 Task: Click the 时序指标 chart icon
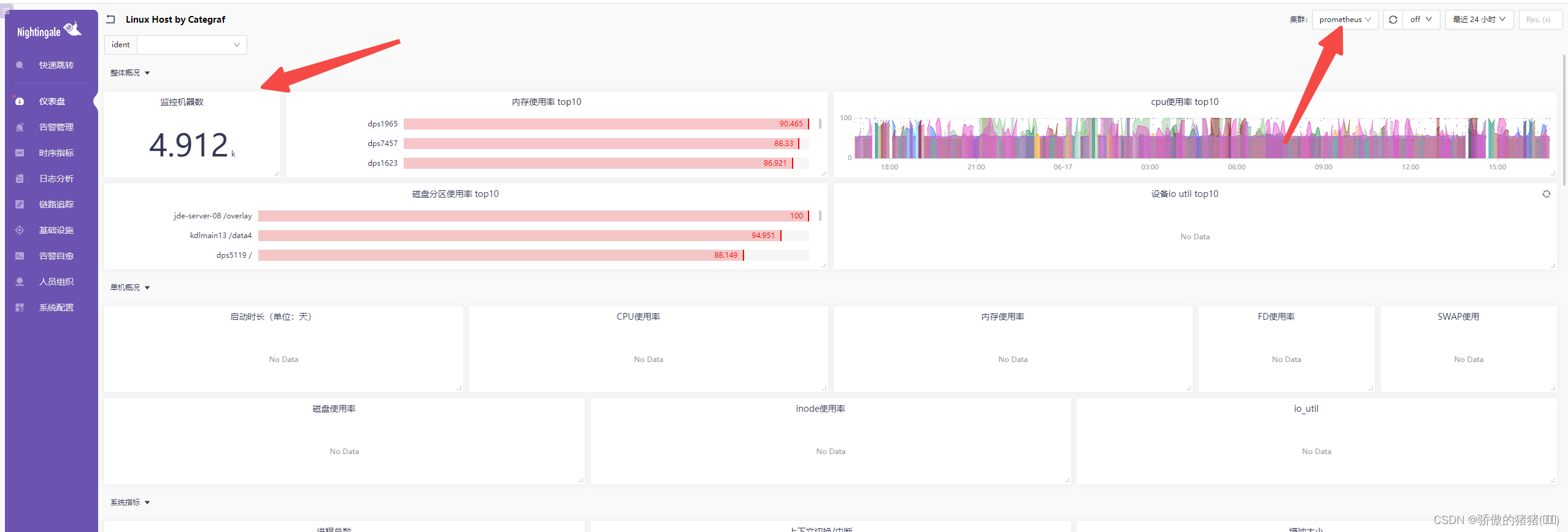point(20,153)
